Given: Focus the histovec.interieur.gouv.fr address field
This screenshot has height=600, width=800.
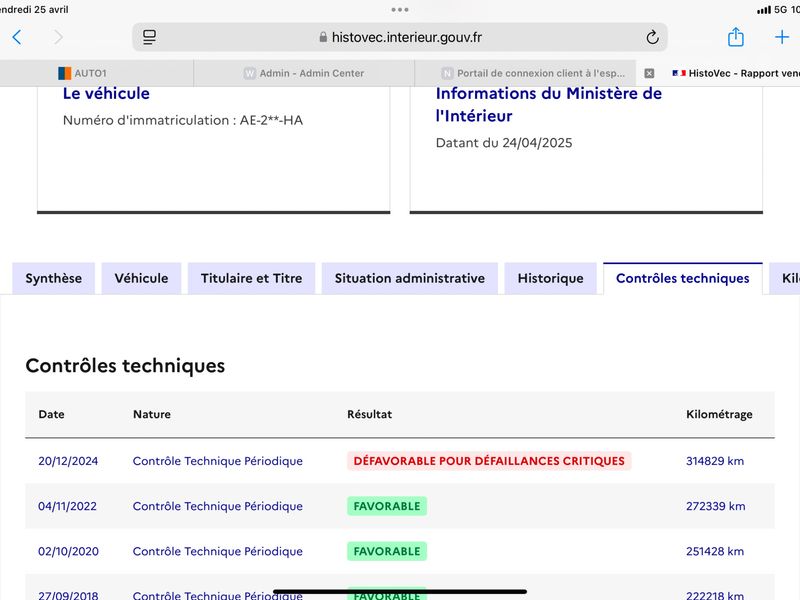Looking at the screenshot, I should click(400, 37).
